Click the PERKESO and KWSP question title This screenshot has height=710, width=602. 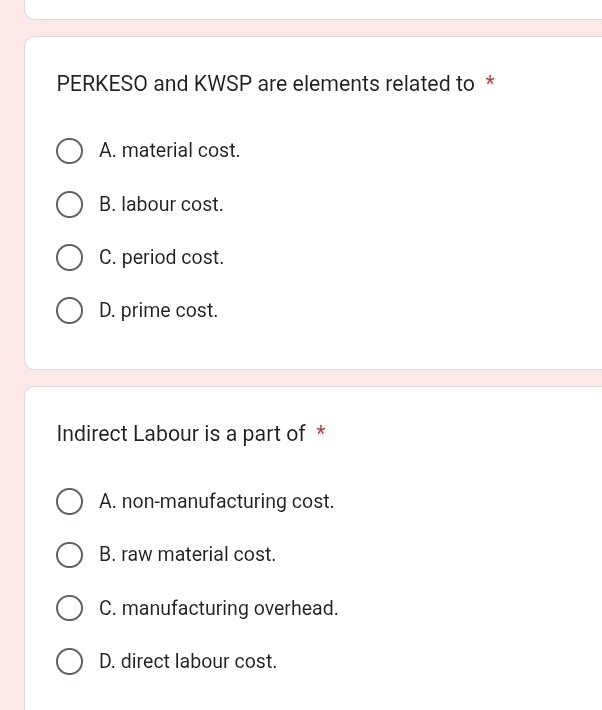tap(265, 84)
